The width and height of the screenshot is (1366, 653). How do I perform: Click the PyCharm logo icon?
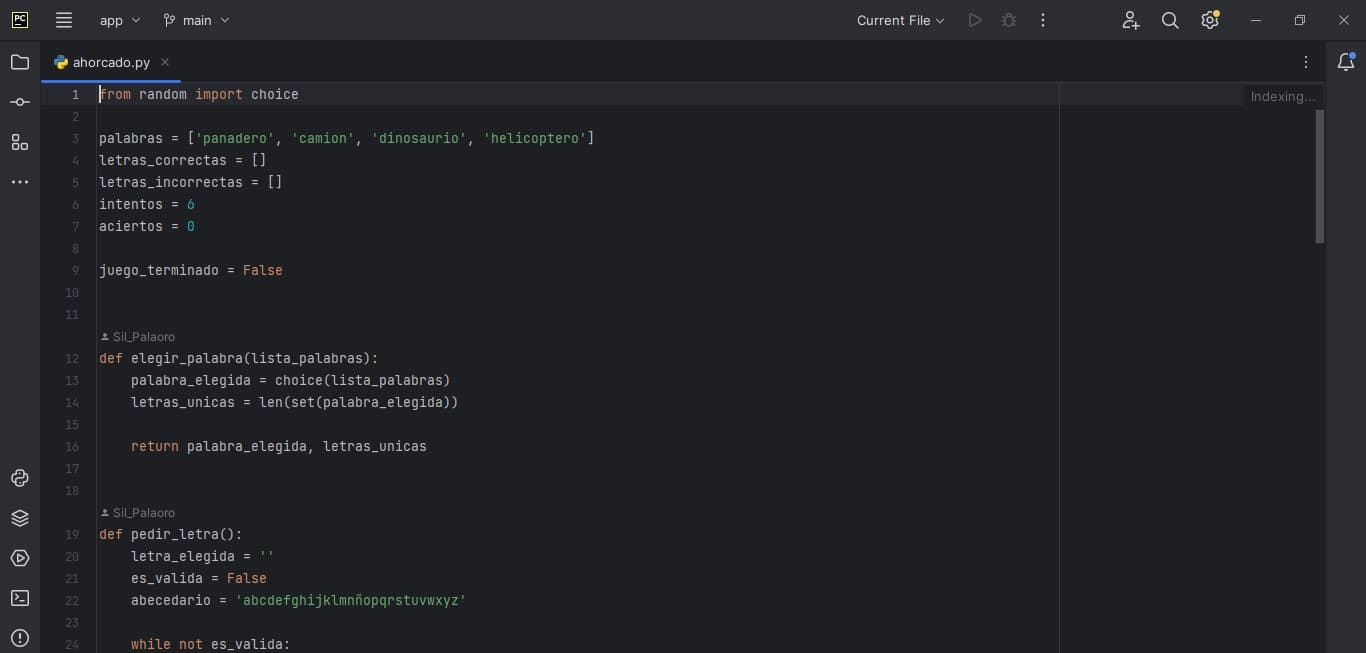20,20
